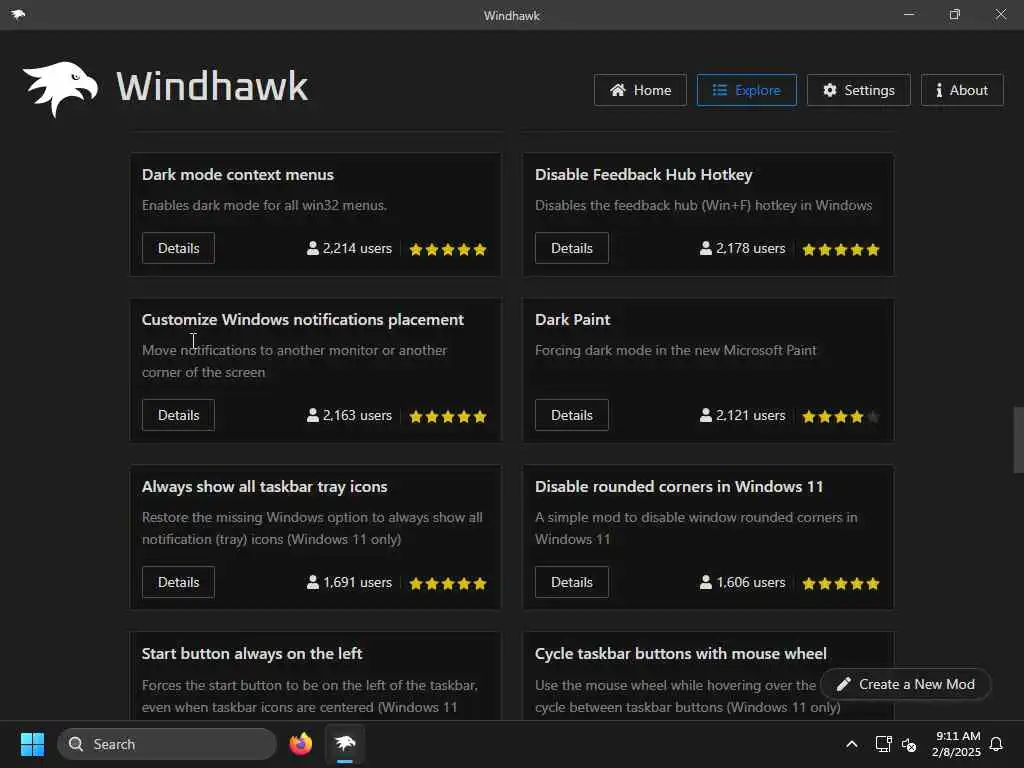This screenshot has width=1024, height=768.
Task: Select 'Start button always on the left' title
Action: point(252,654)
